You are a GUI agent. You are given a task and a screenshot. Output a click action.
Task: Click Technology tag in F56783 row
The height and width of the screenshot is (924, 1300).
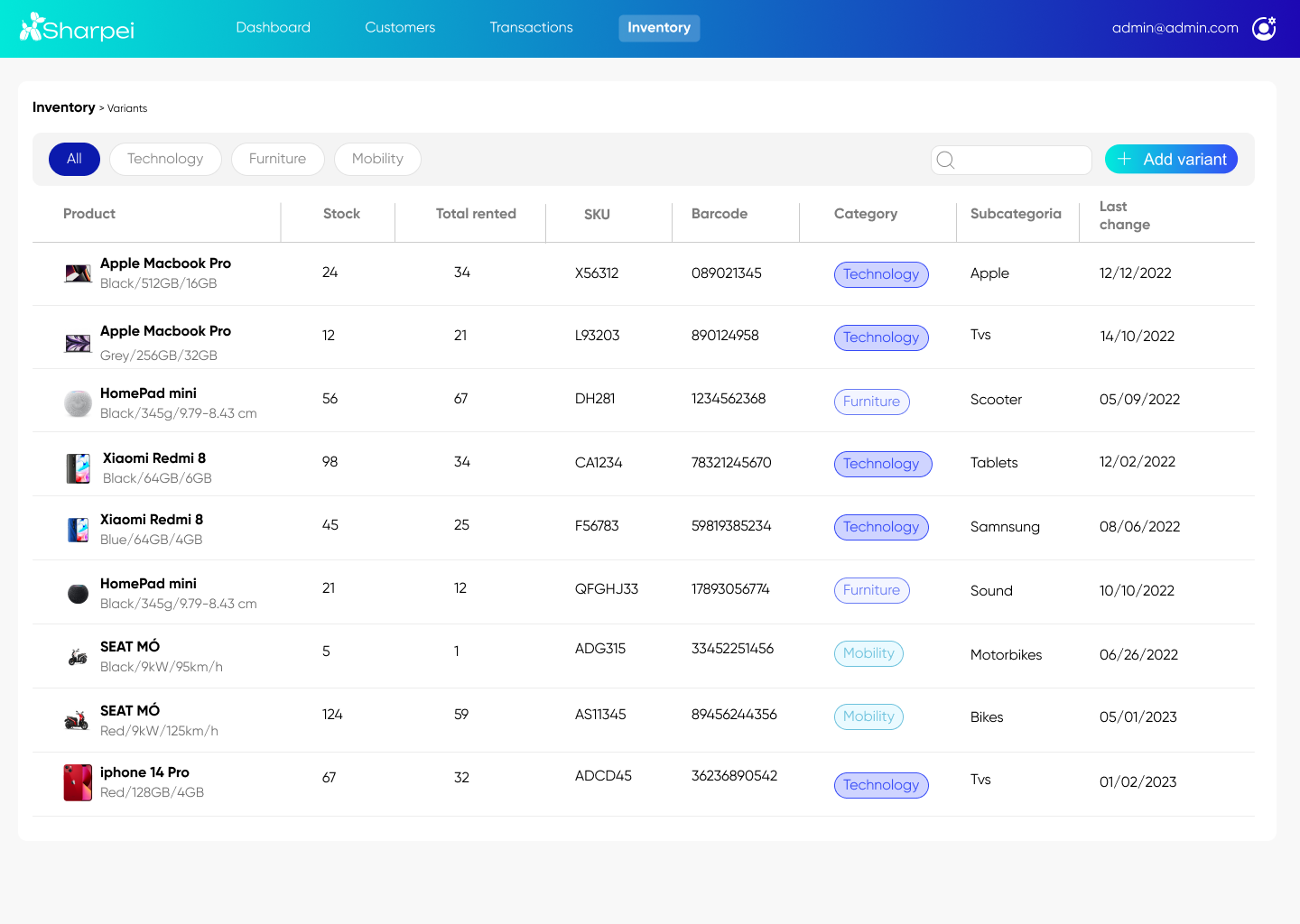[881, 527]
